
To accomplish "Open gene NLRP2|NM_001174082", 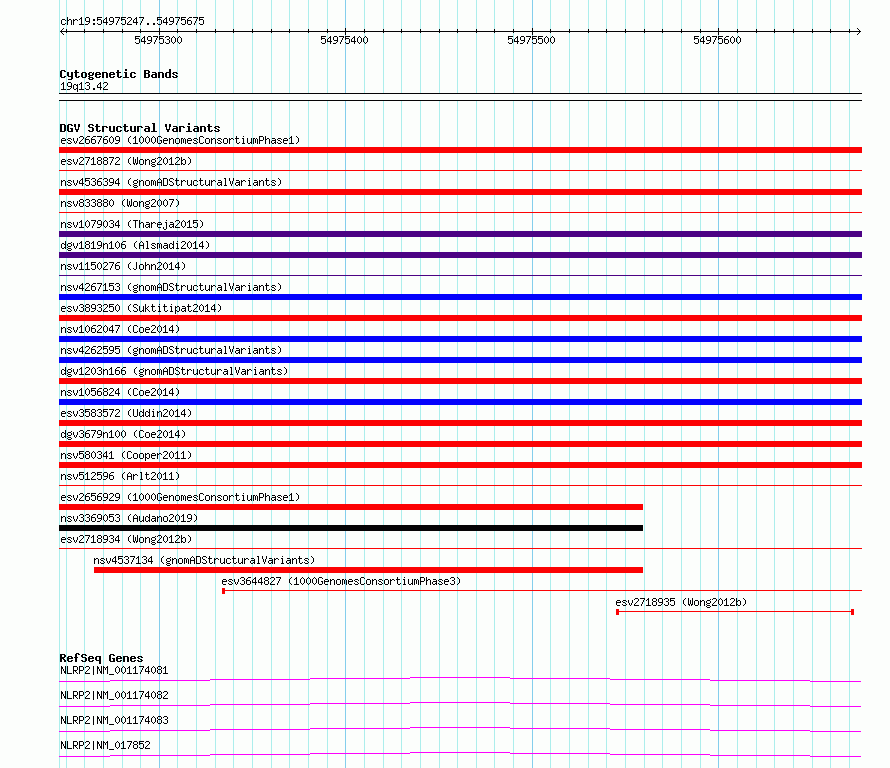I will (114, 695).
